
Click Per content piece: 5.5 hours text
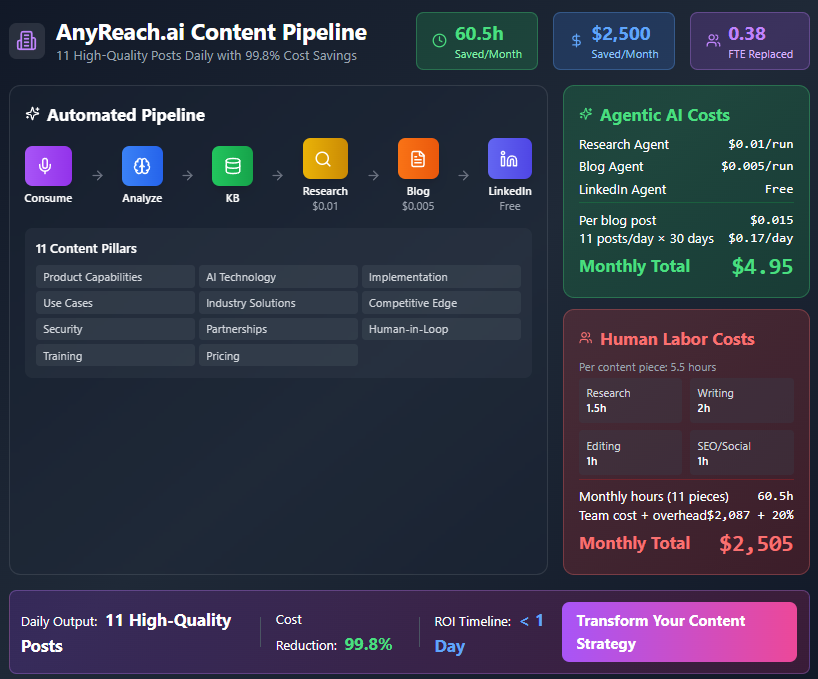(647, 367)
